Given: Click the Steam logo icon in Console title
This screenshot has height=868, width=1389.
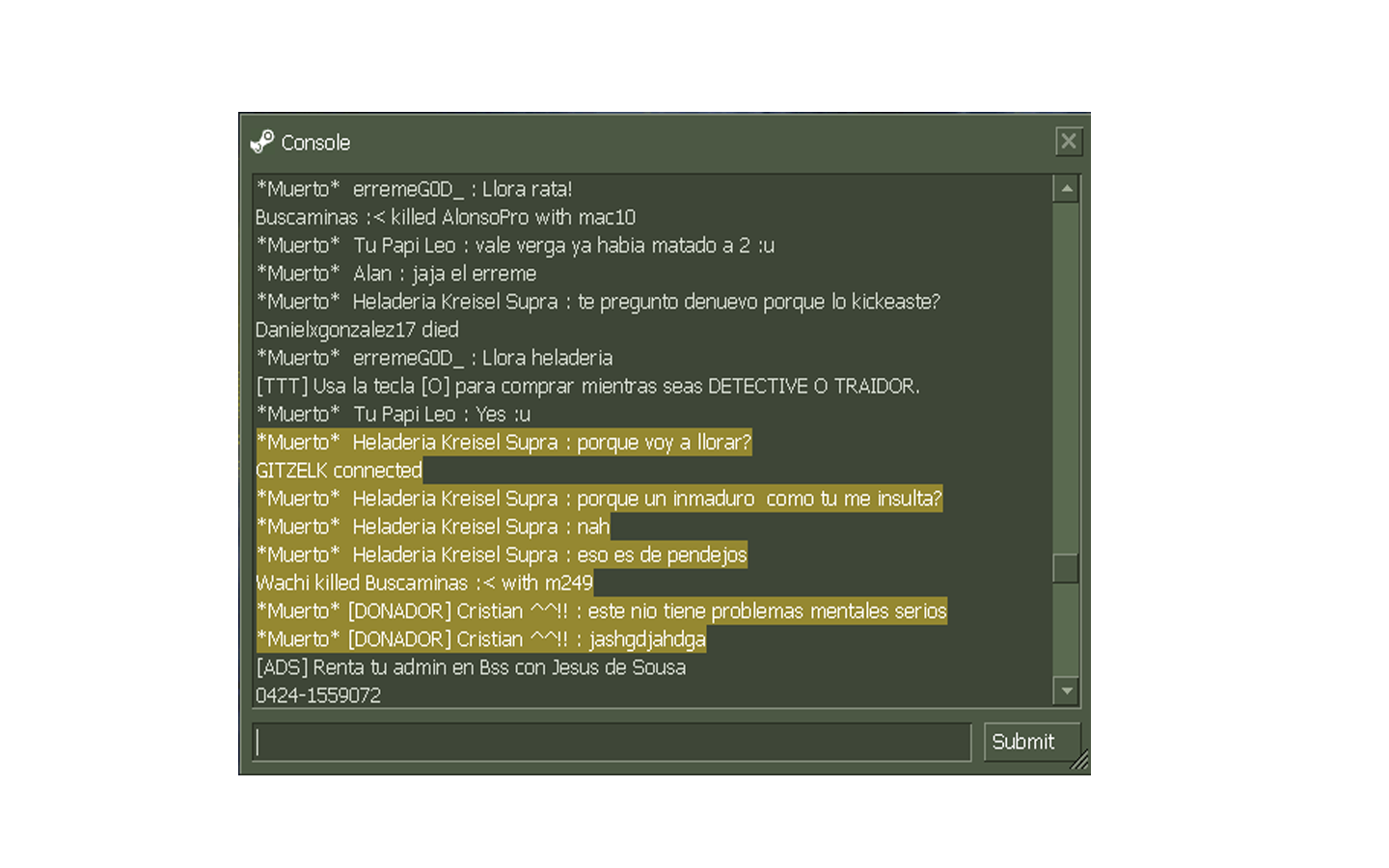Looking at the screenshot, I should [262, 142].
